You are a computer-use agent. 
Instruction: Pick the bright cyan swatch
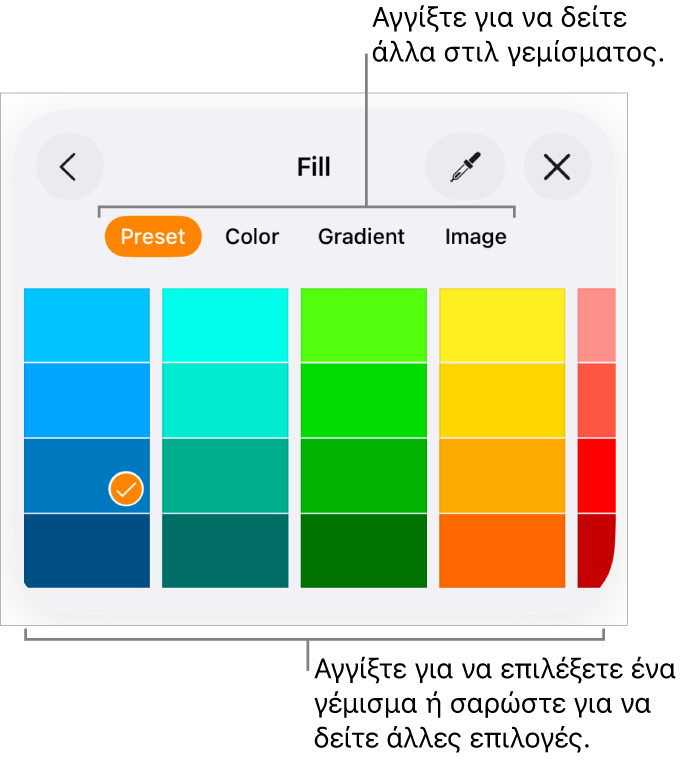(x=225, y=325)
